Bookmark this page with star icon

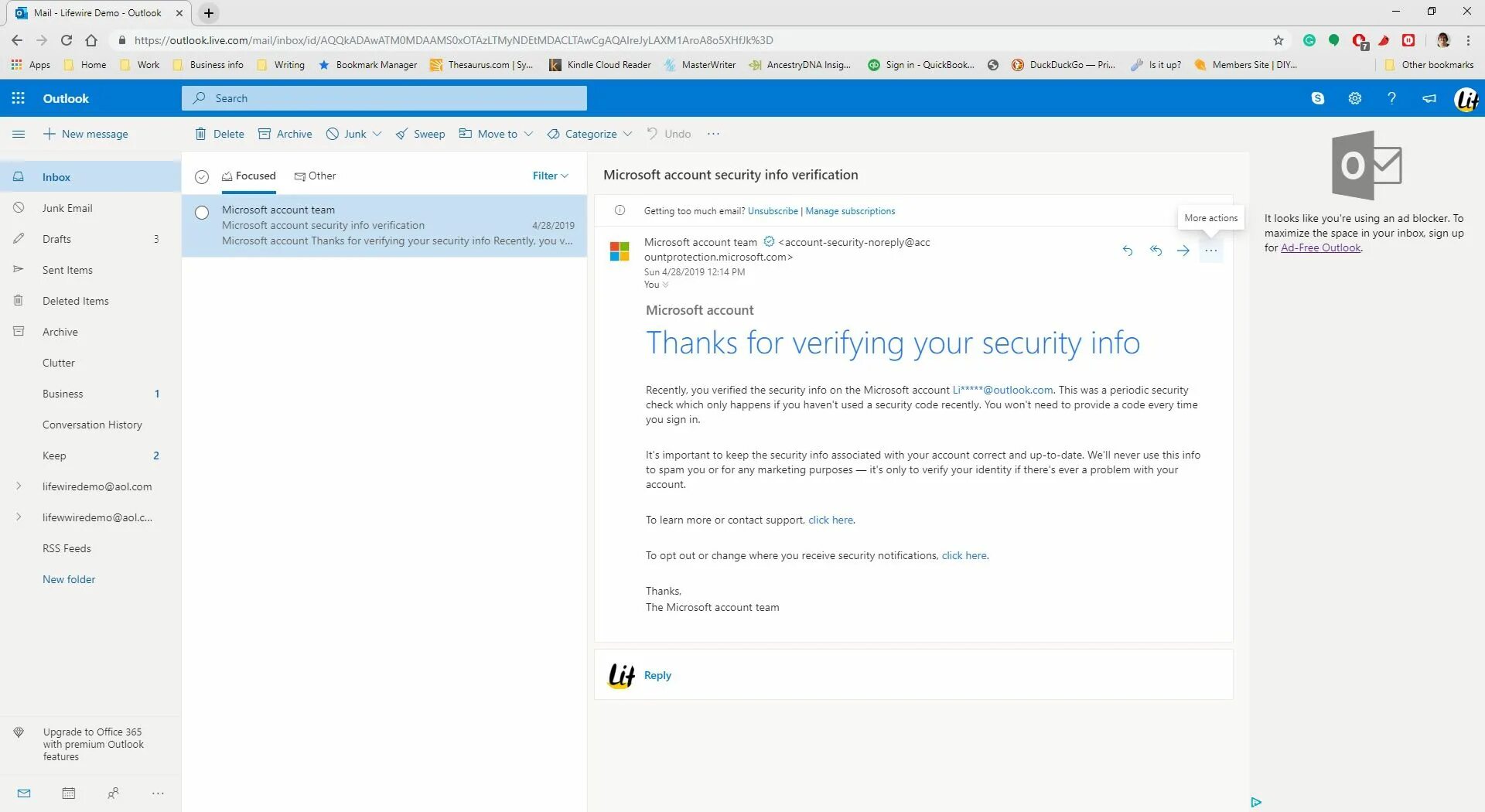coord(1278,40)
